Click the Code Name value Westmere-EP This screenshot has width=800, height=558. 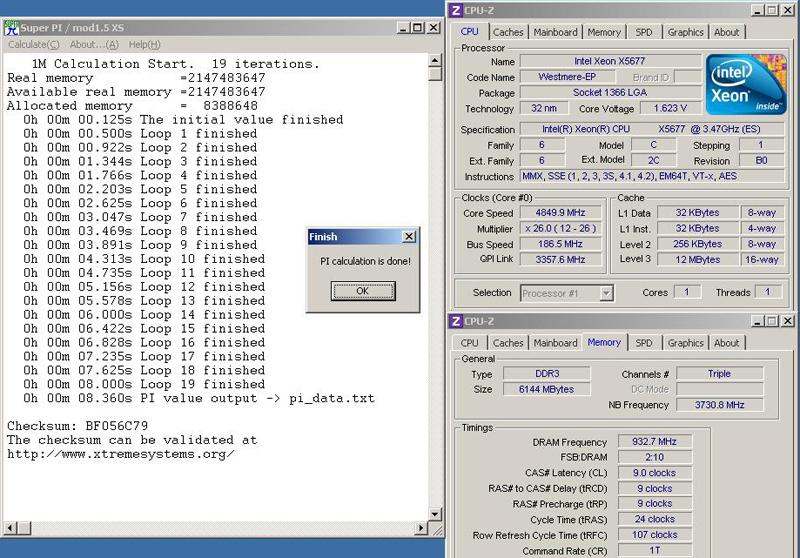point(567,77)
